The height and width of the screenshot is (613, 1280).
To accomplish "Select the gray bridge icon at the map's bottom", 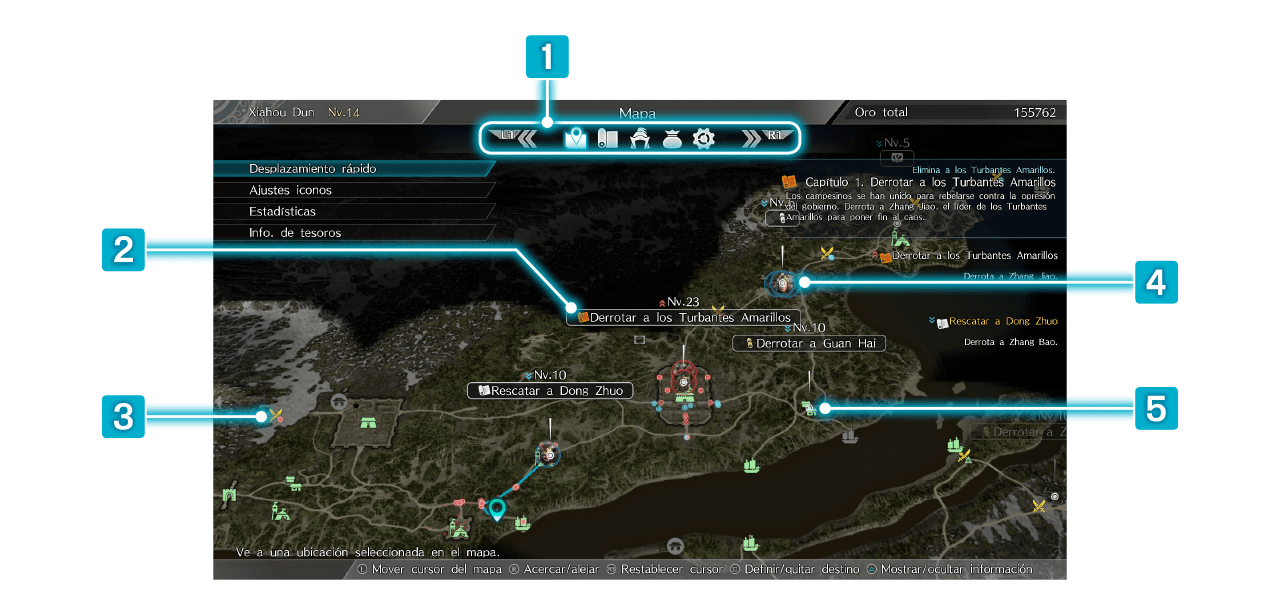I will 675,545.
